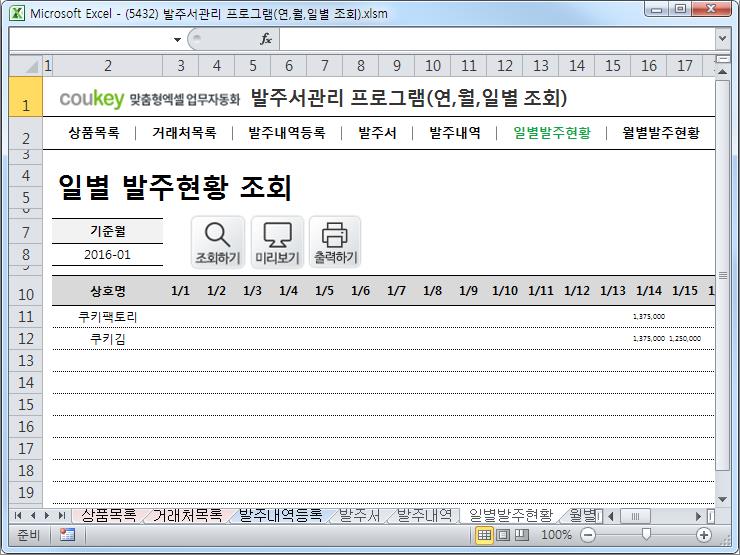Switch to Normal view icon in status bar
Screen dimensions: 740x555
(484, 535)
